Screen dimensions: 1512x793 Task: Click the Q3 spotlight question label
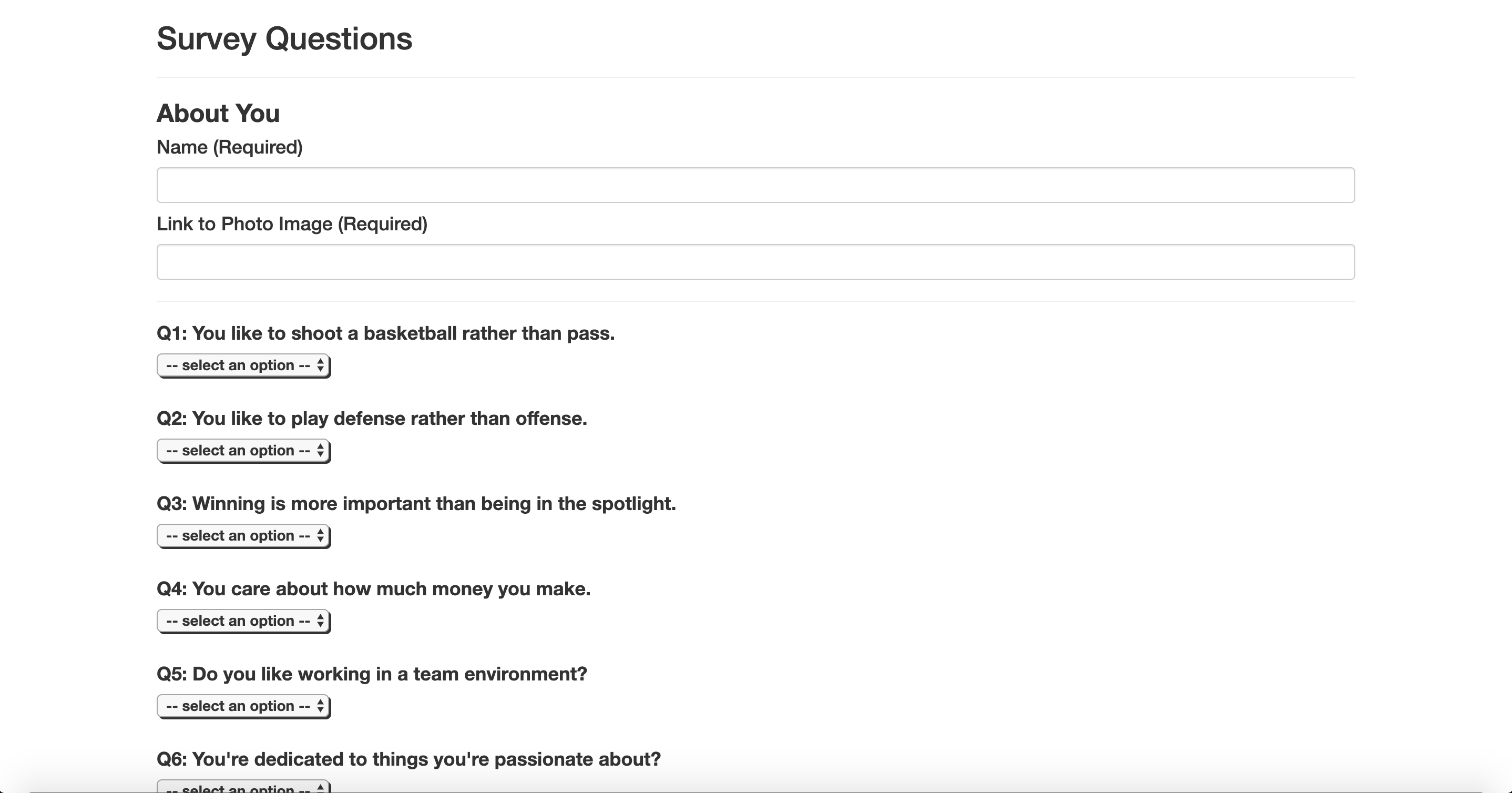415,503
